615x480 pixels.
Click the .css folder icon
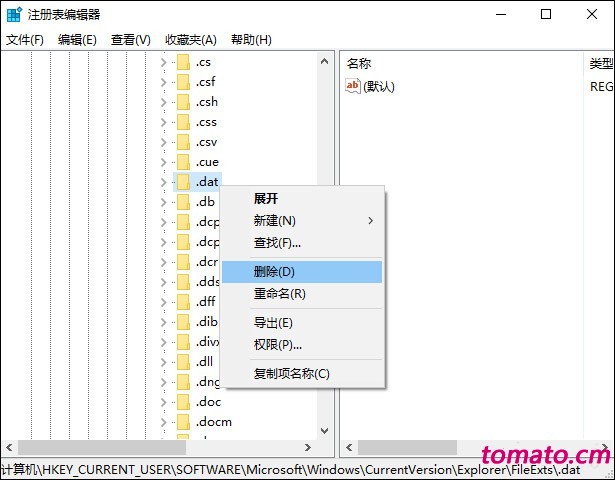tap(183, 122)
